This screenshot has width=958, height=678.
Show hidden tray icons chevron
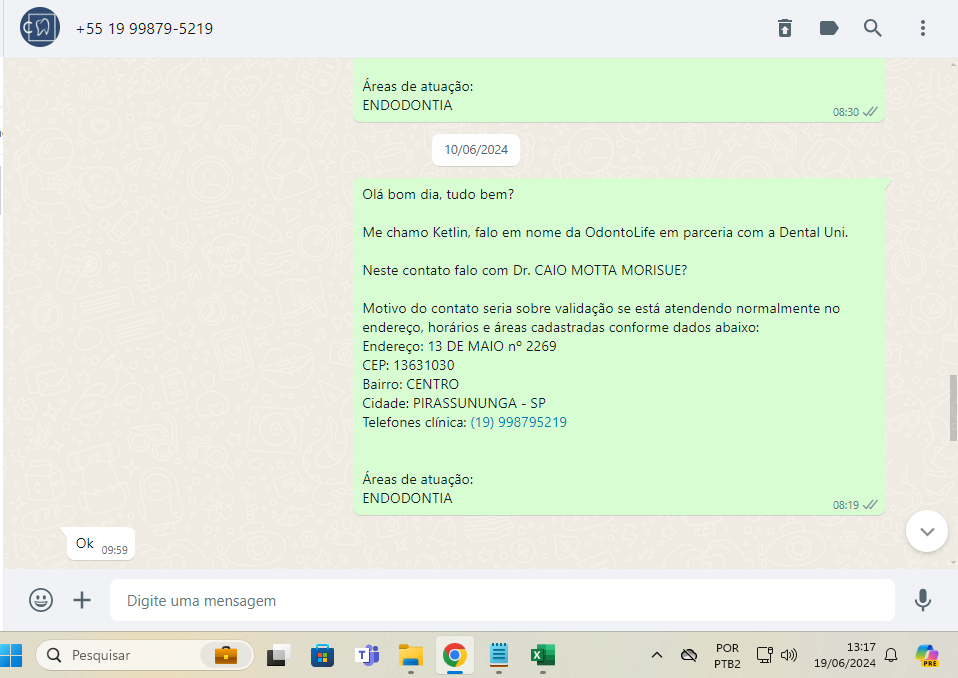[657, 655]
